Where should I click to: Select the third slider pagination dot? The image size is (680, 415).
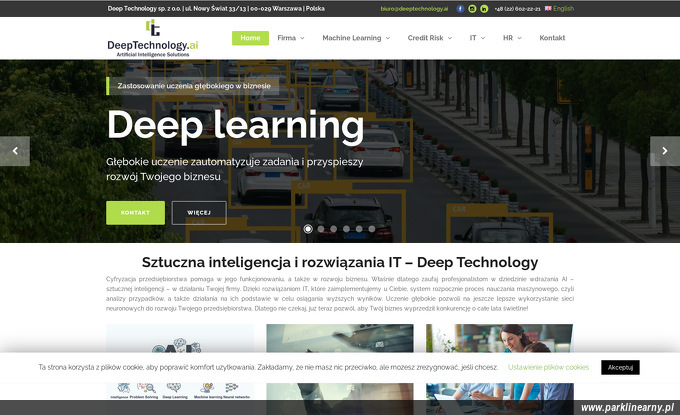pyautogui.click(x=333, y=229)
